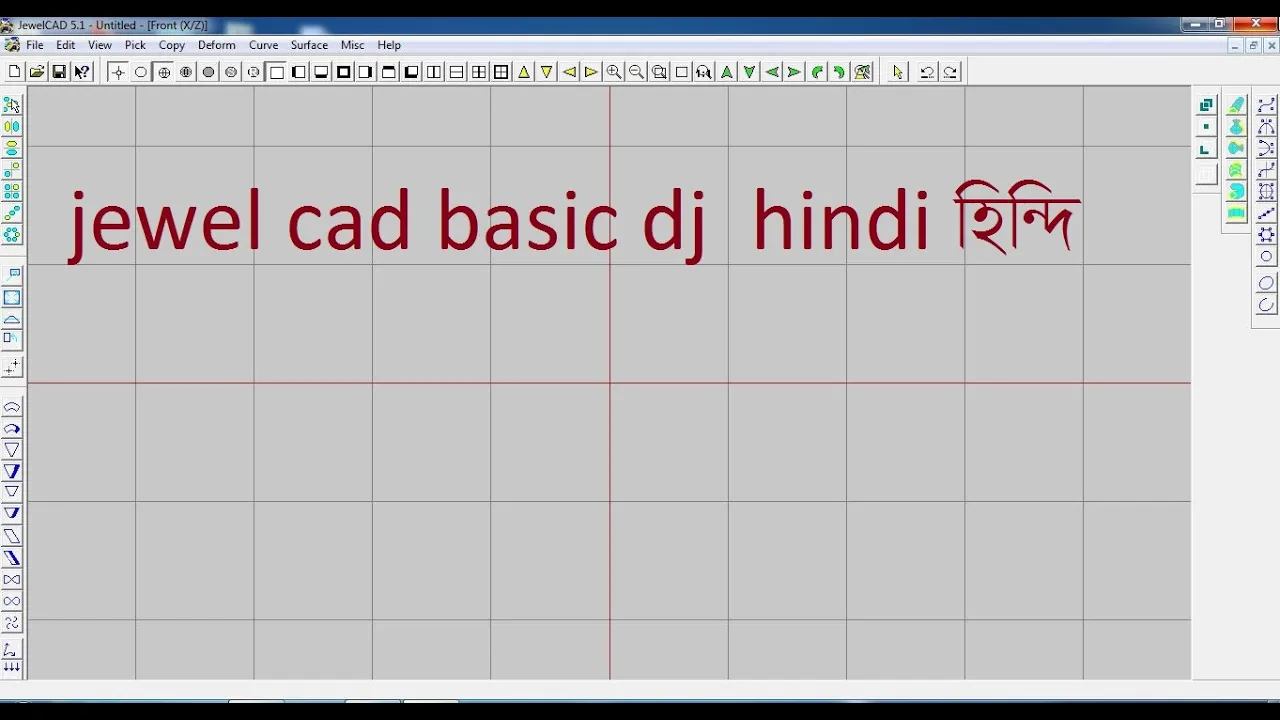
Task: Click the Zoom Out magnifier icon
Action: tap(636, 72)
